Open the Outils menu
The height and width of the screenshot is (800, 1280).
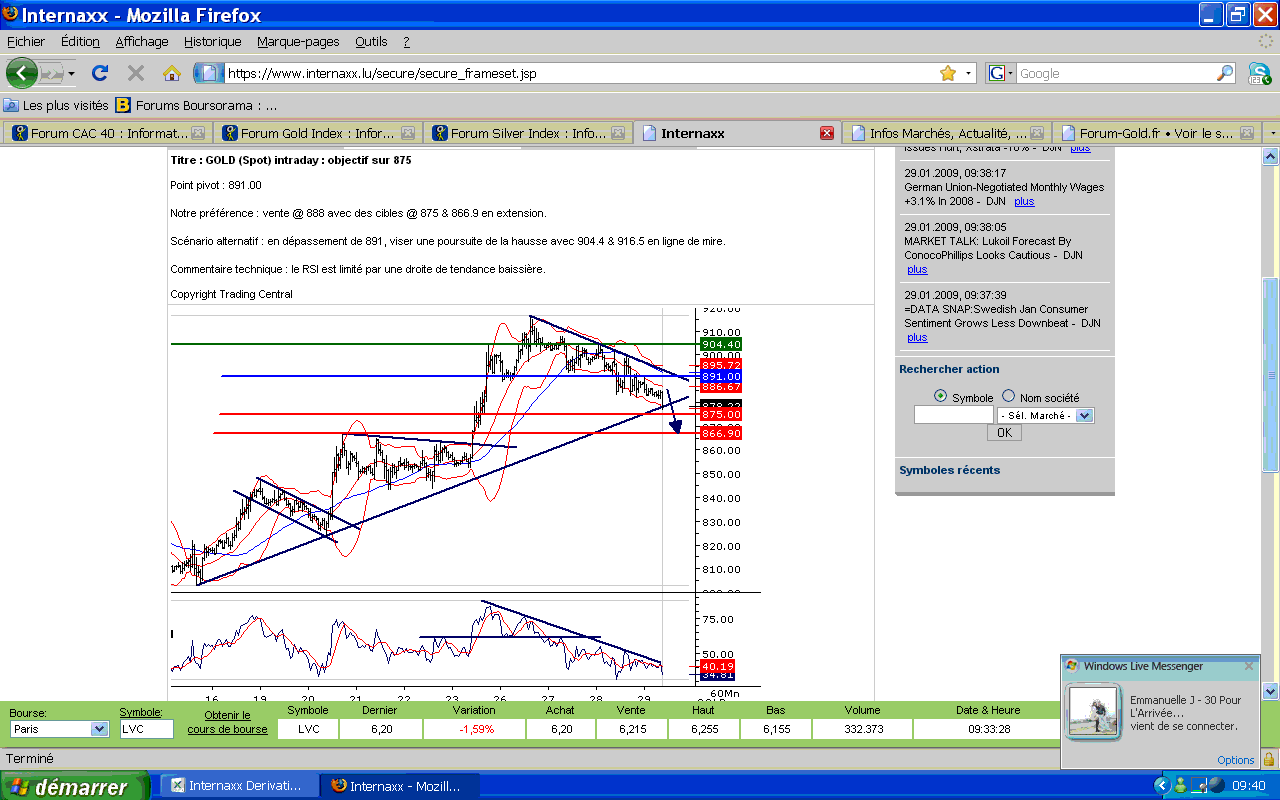click(371, 41)
